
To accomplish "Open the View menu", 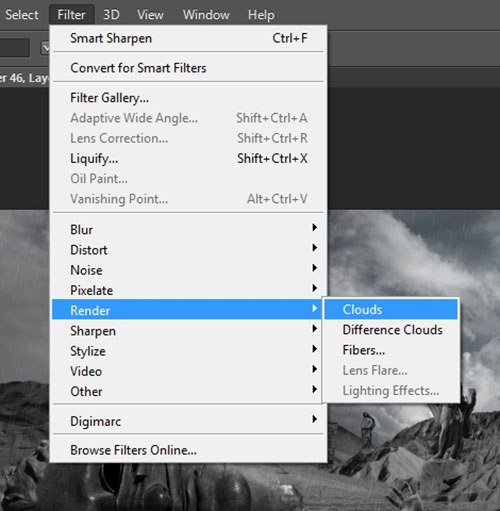I will [x=150, y=15].
